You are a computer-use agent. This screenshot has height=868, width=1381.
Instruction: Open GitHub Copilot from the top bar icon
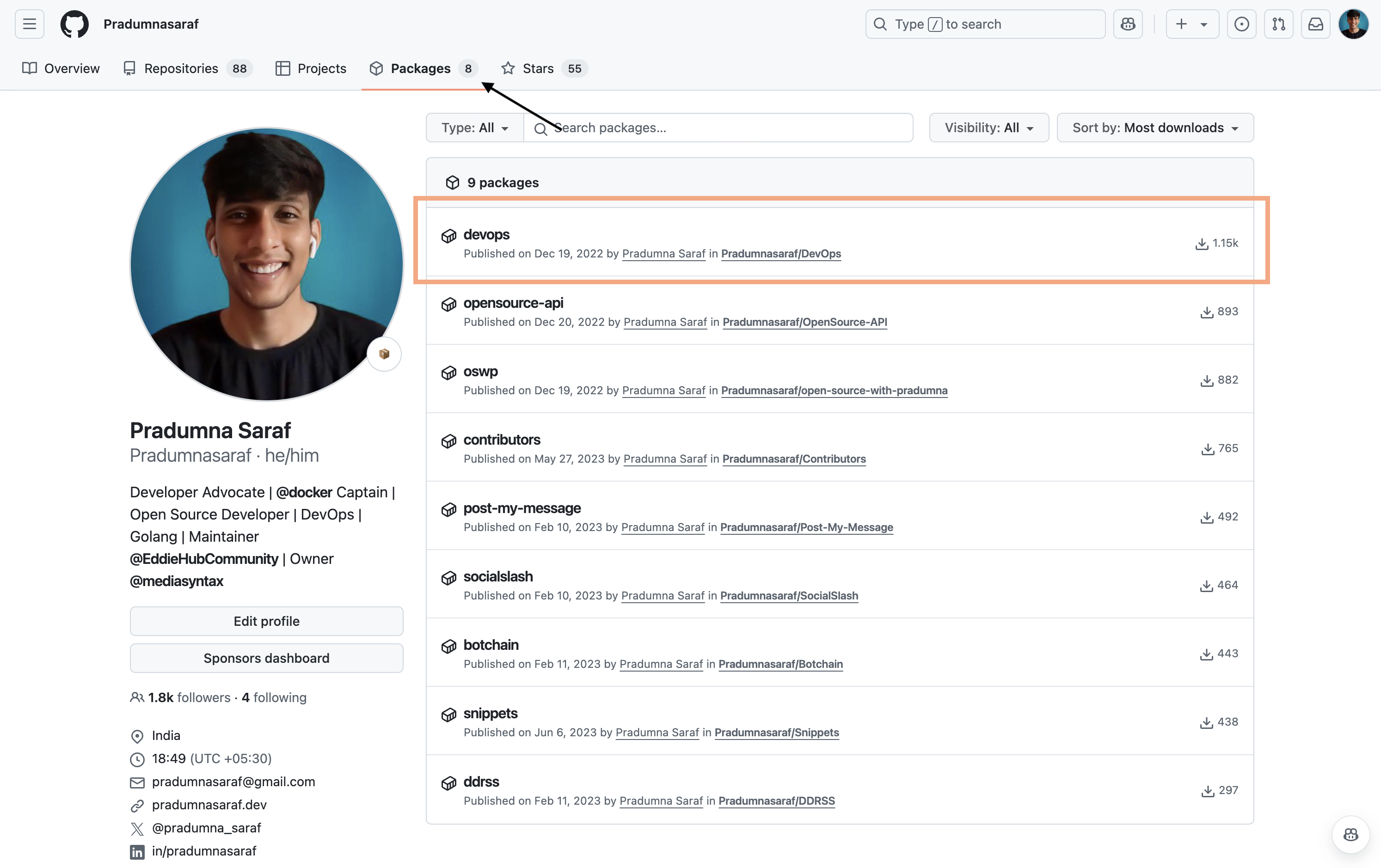(1128, 24)
